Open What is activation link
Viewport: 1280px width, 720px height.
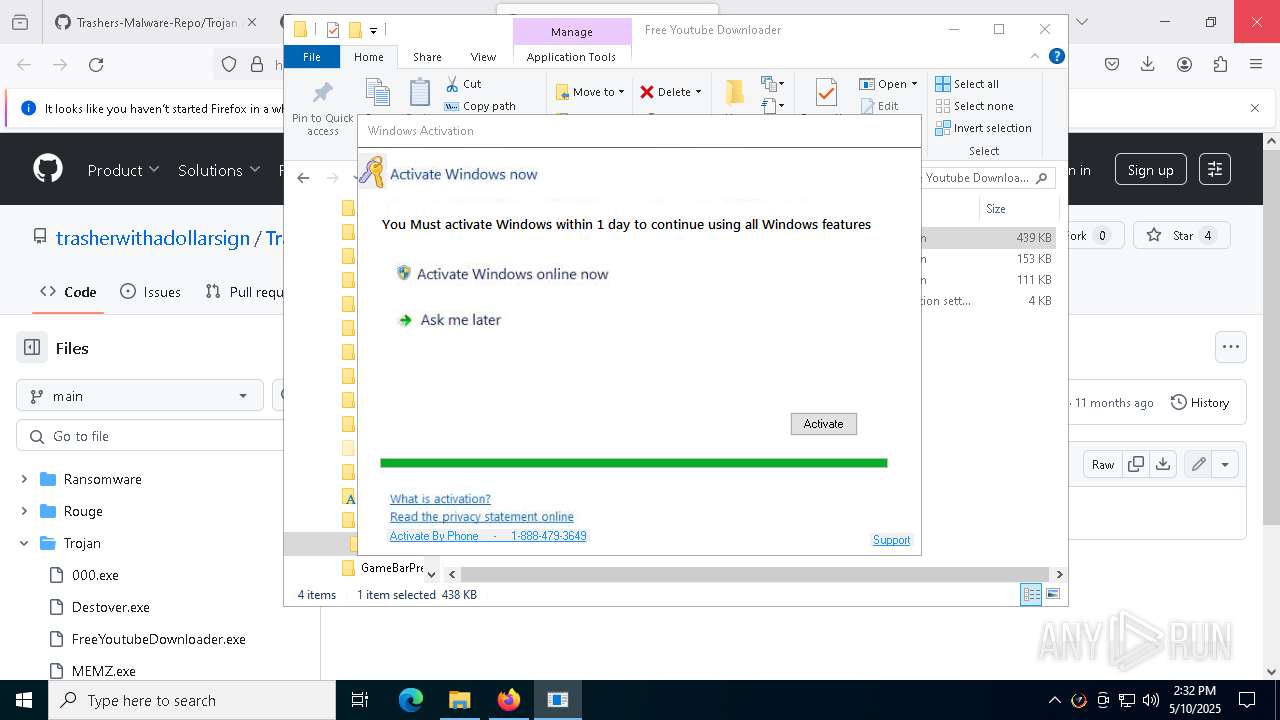440,499
